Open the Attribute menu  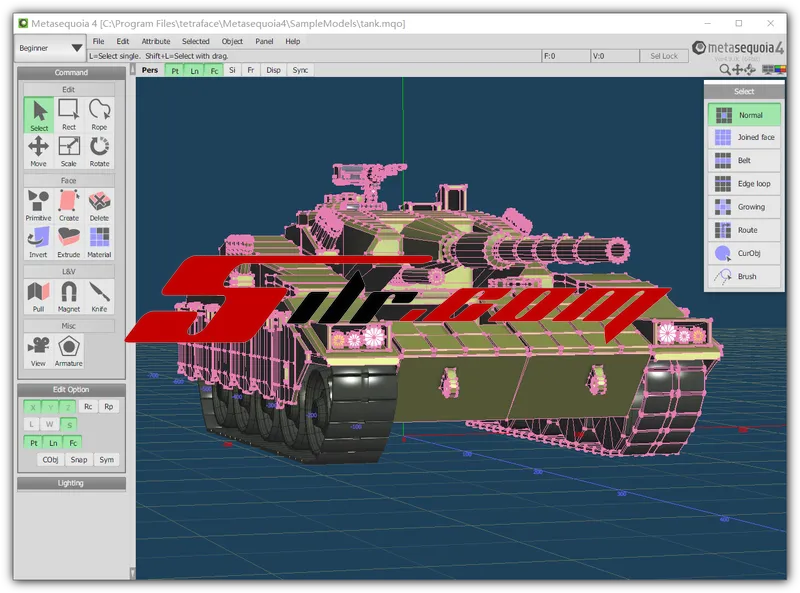(156, 41)
